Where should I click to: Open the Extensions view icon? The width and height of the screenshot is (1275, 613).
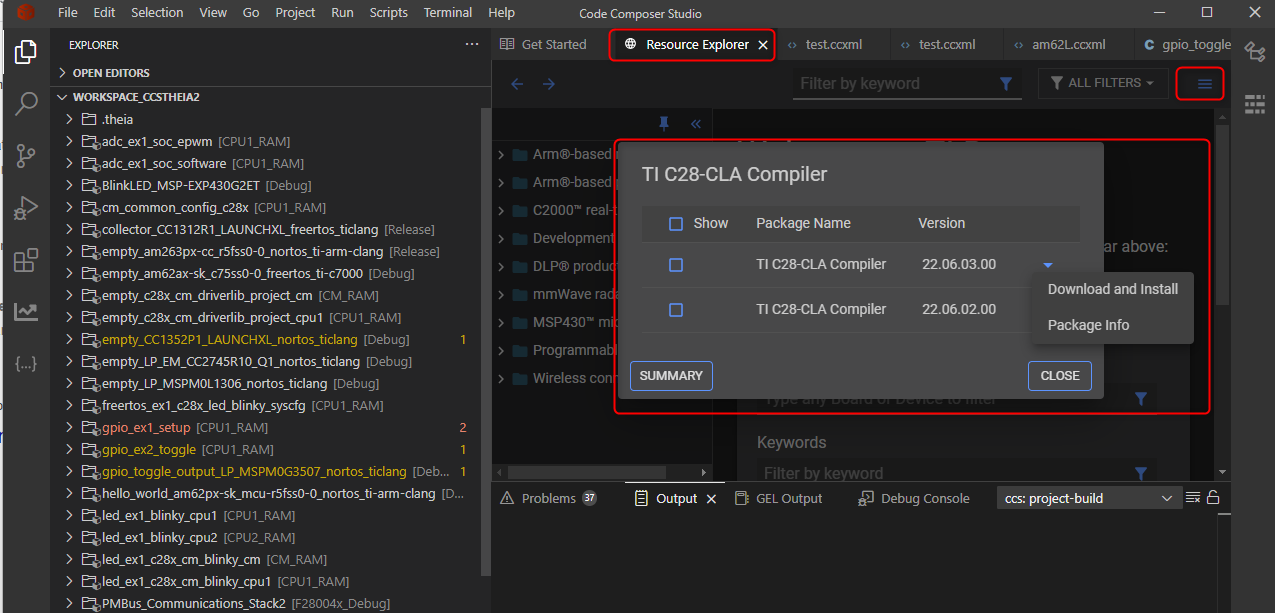click(26, 261)
